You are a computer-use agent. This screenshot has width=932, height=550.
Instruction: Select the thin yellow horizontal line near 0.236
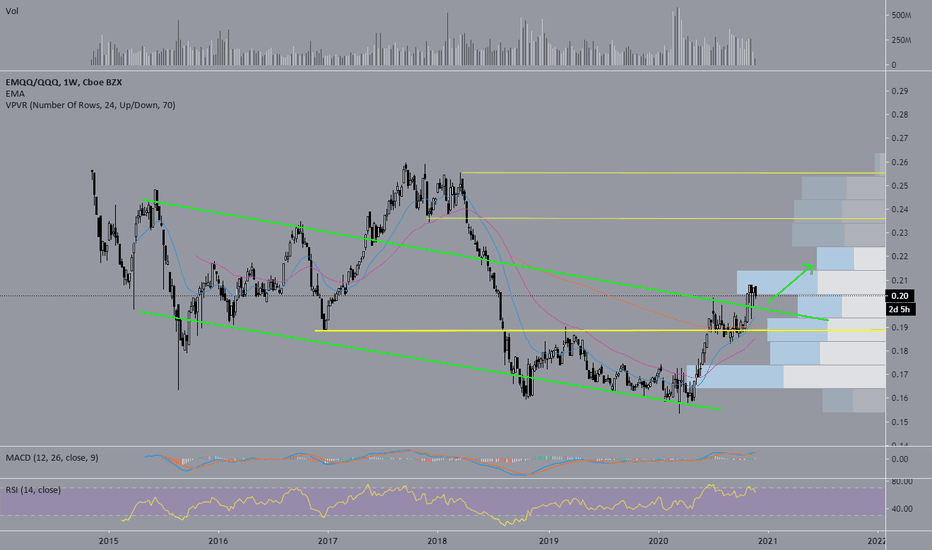pos(657,219)
